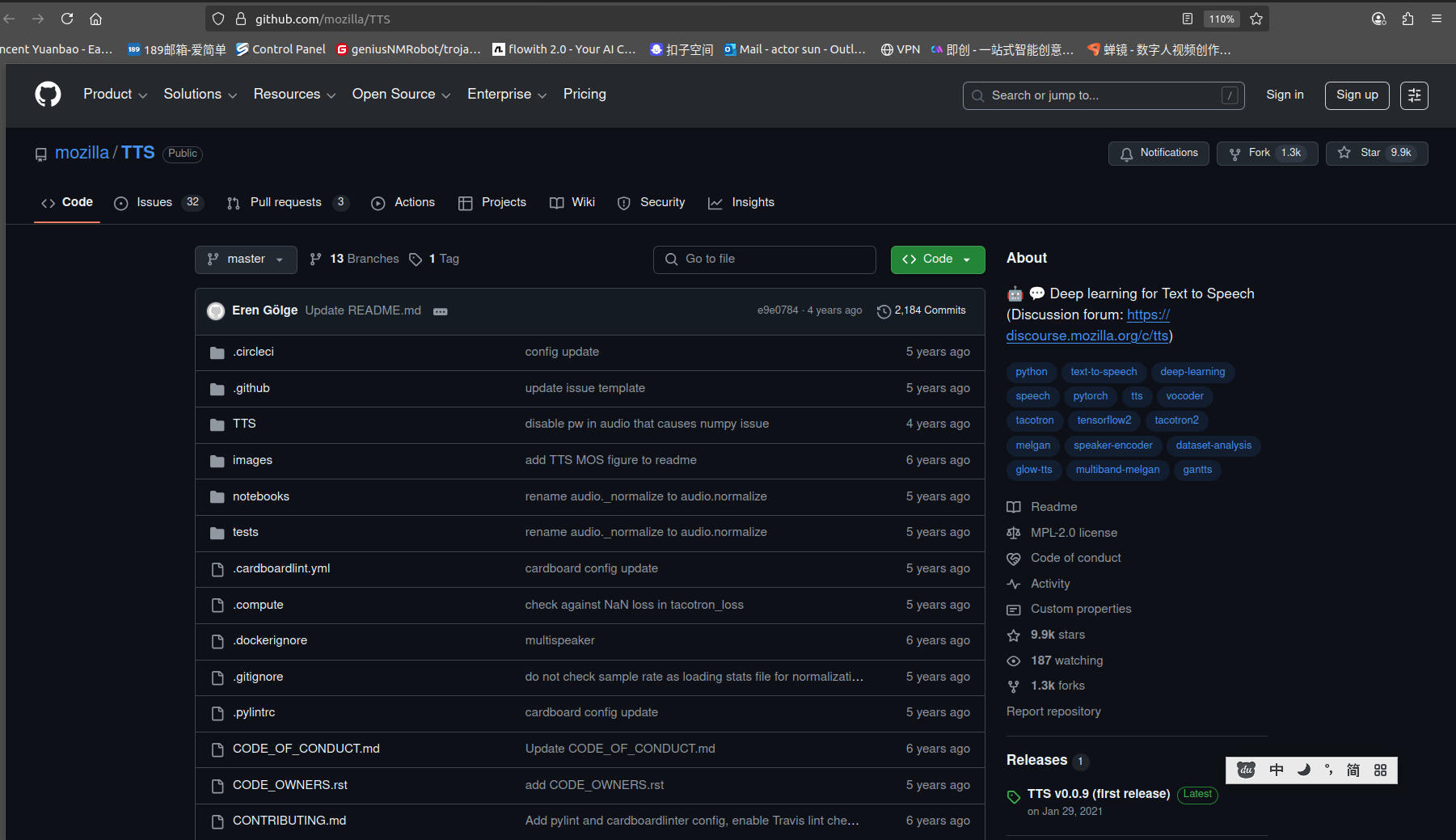
Task: Focus the Search or jump to field
Action: point(1104,95)
